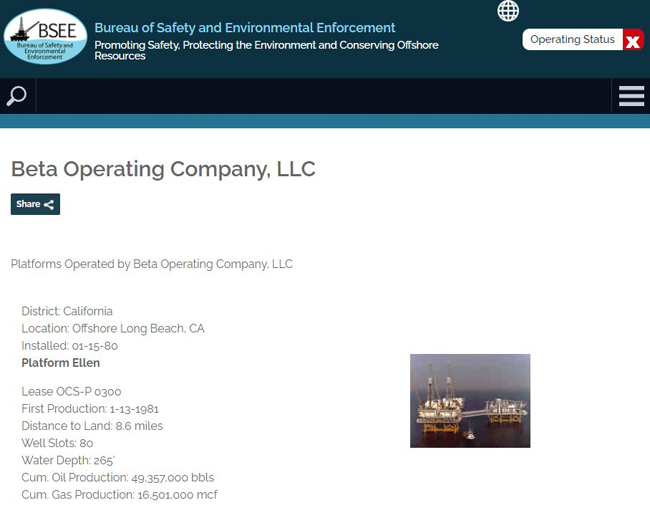
Task: Click Platforms Operated by Beta Operating Company text
Action: pyautogui.click(x=152, y=264)
